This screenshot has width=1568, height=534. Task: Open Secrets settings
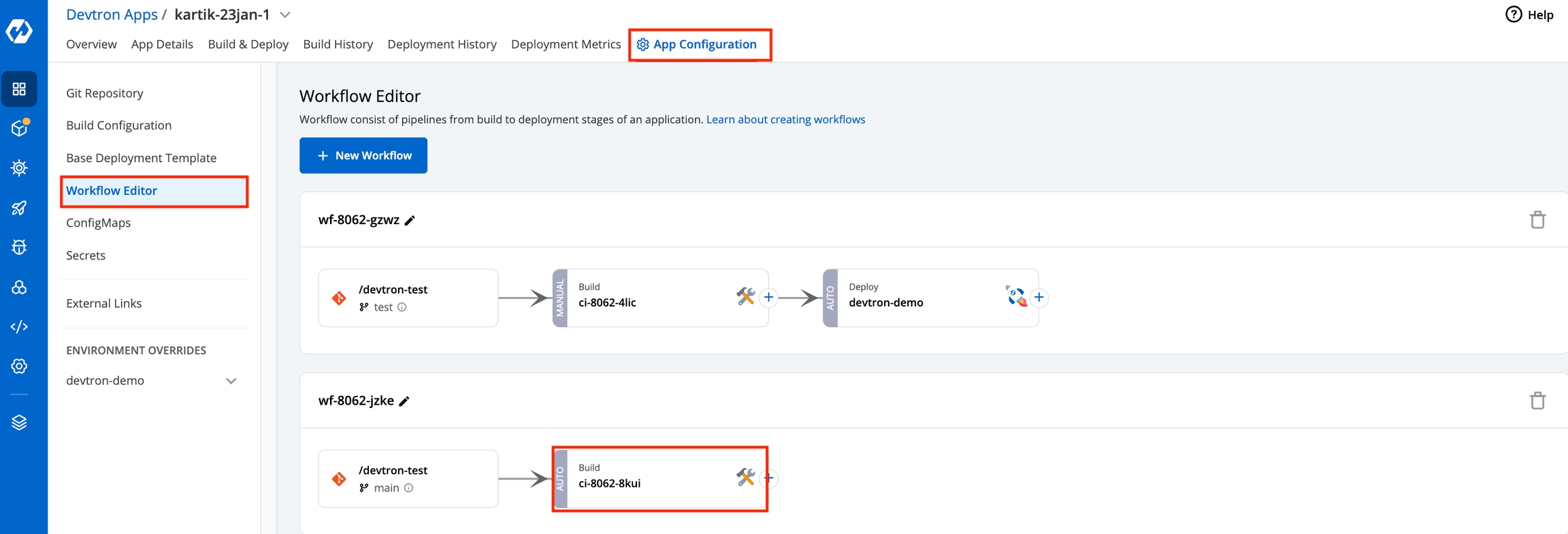pos(86,255)
